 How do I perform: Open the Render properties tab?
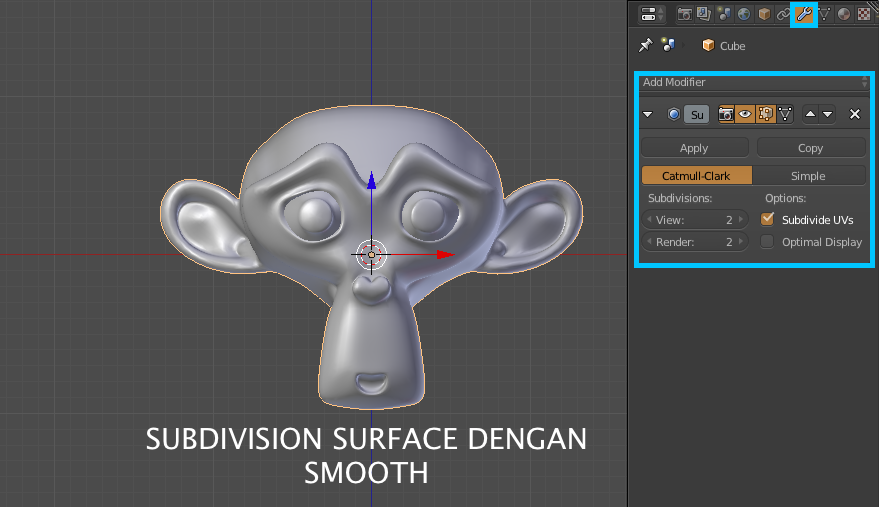pyautogui.click(x=684, y=14)
